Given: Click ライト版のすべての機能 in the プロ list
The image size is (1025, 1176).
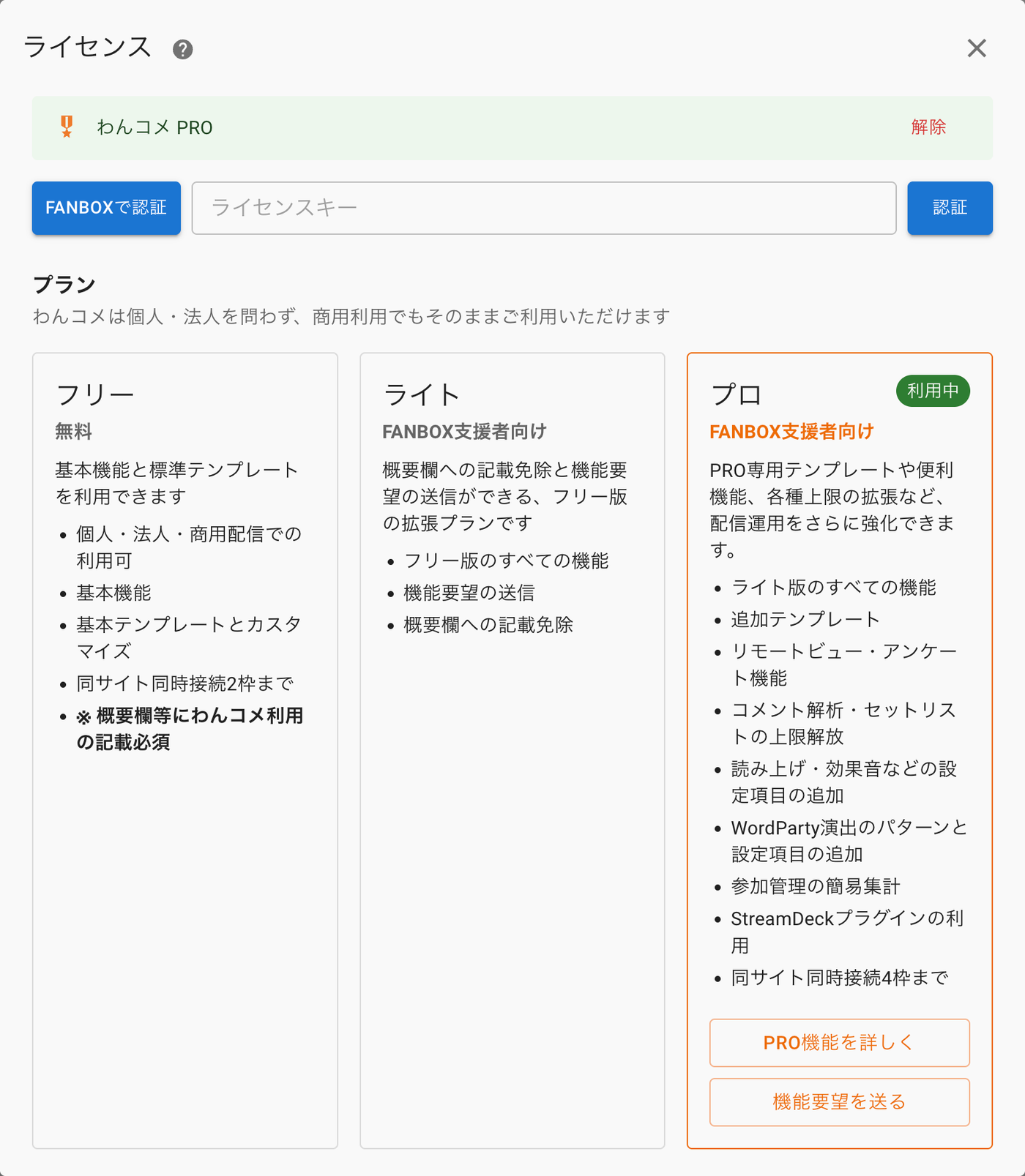Looking at the screenshot, I should point(833,588).
